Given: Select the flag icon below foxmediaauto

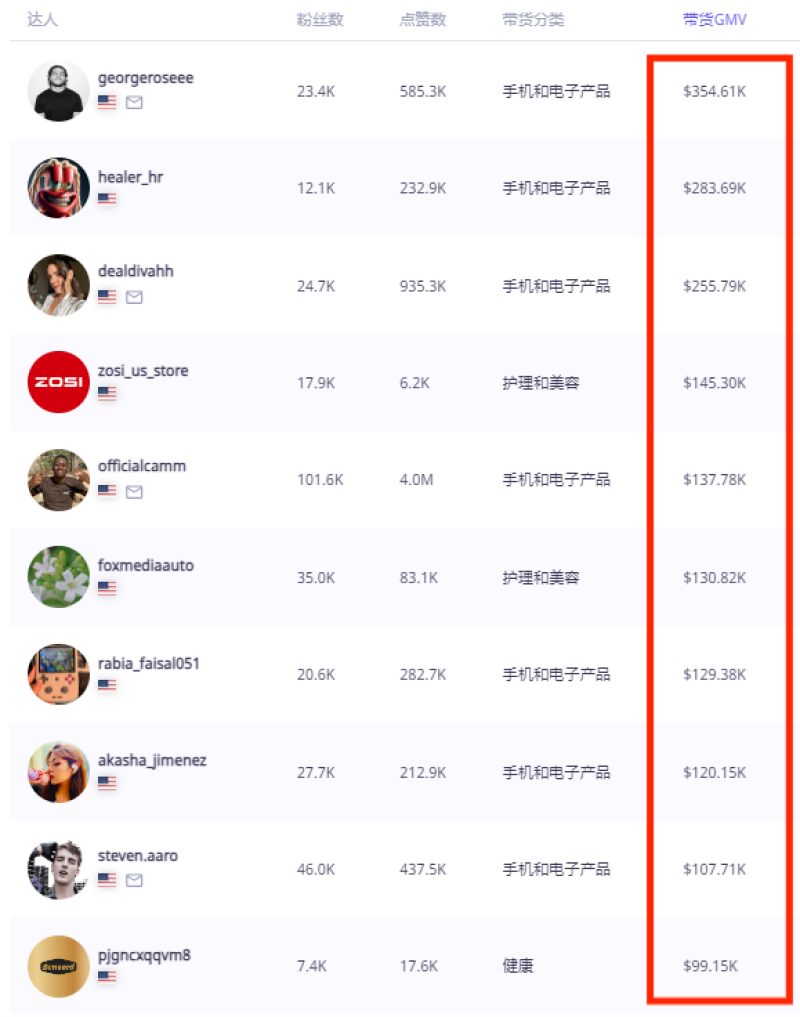Looking at the screenshot, I should [x=107, y=589].
